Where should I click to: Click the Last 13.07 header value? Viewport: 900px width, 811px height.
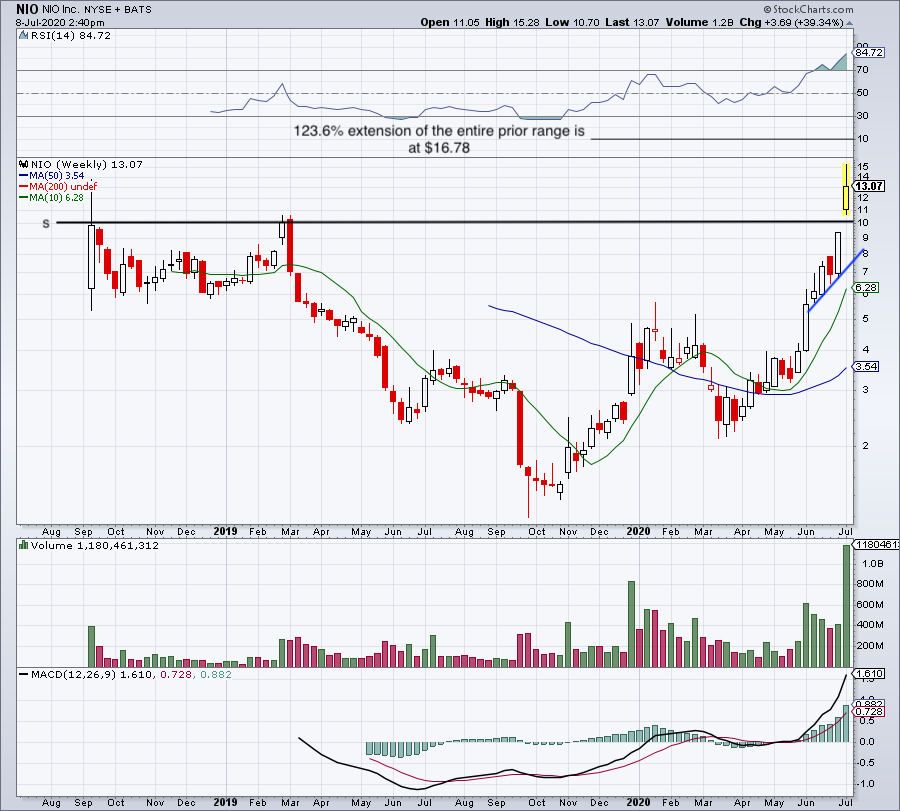click(632, 22)
